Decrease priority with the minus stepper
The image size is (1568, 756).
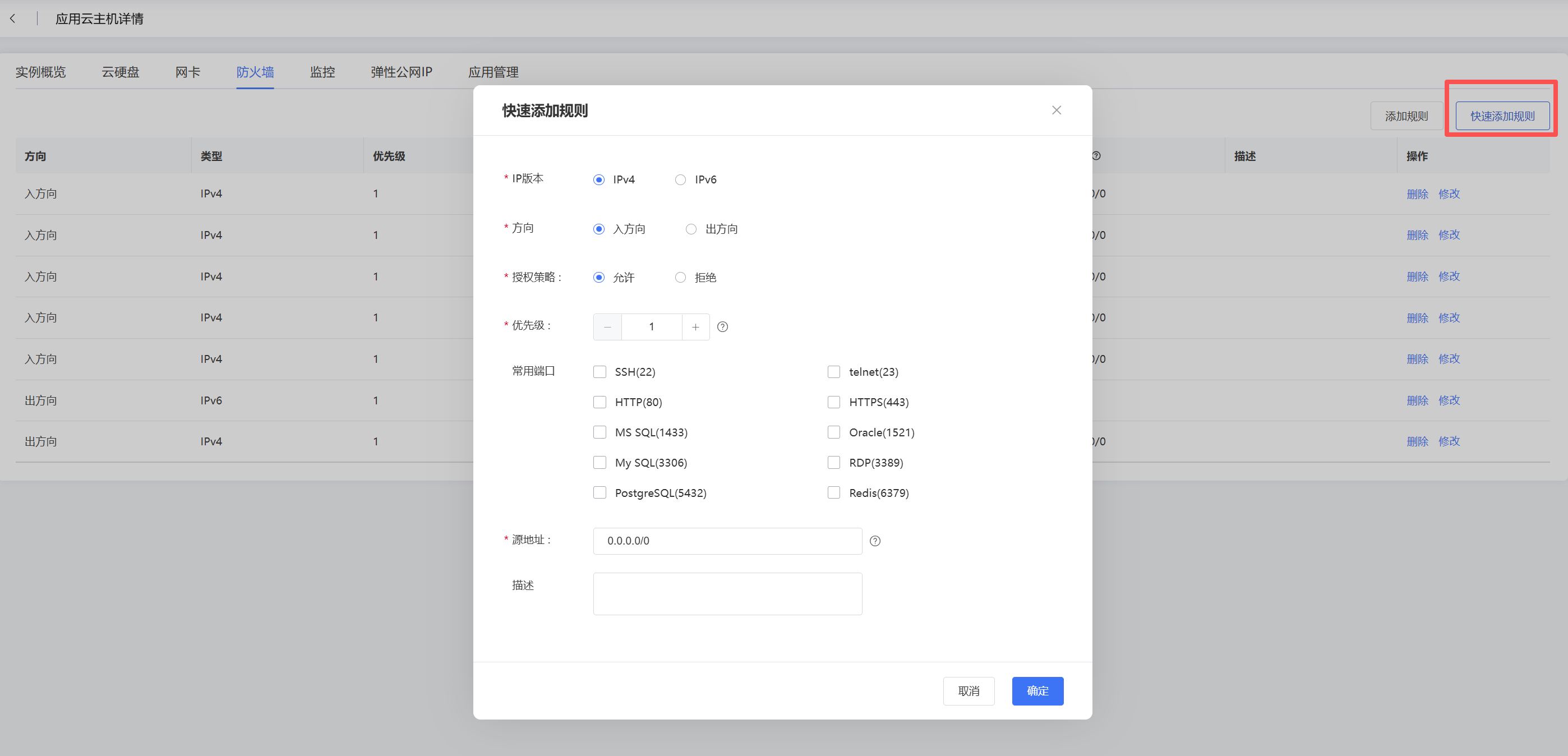click(607, 327)
